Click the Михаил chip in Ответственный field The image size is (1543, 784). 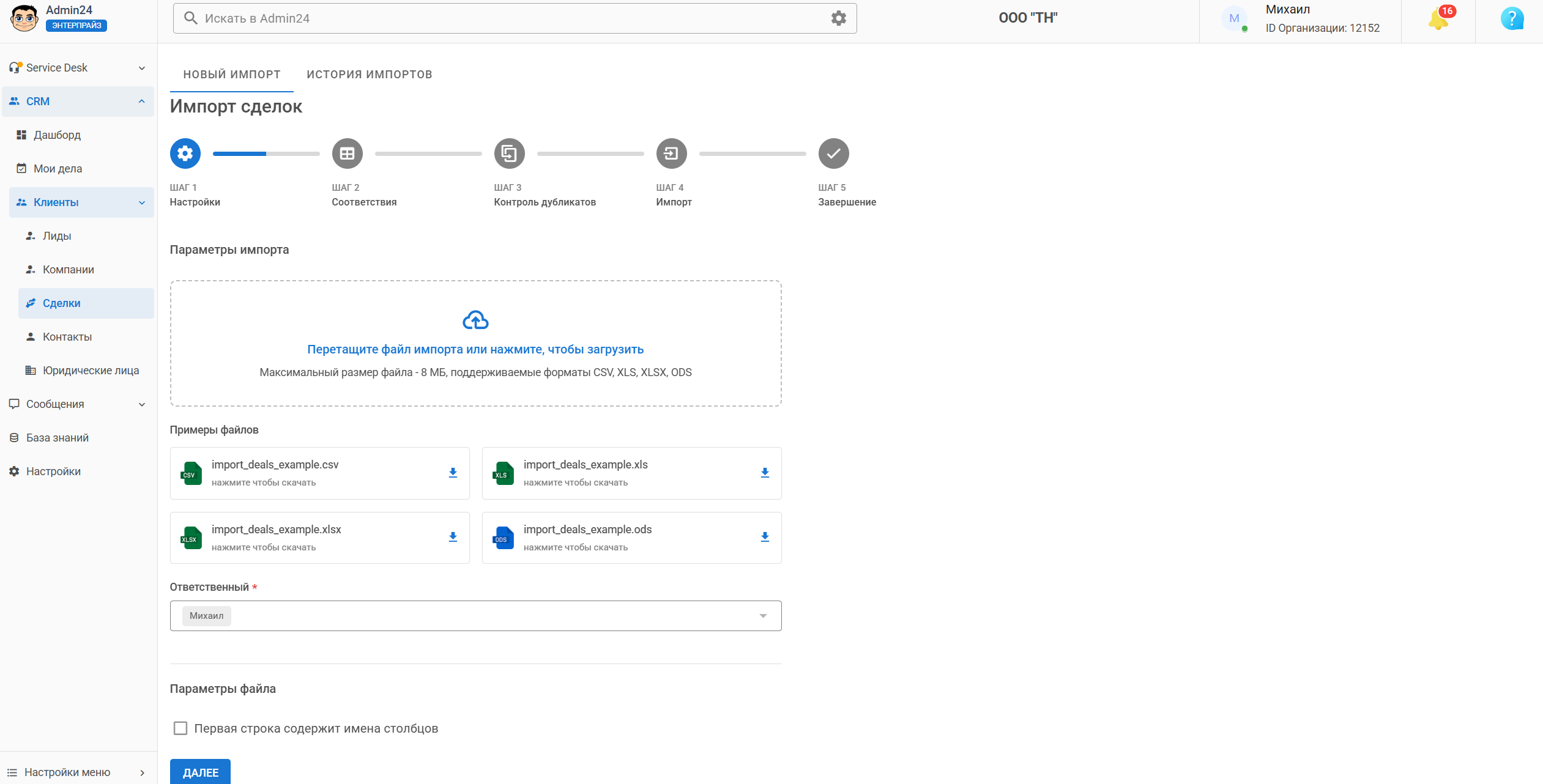[207, 616]
